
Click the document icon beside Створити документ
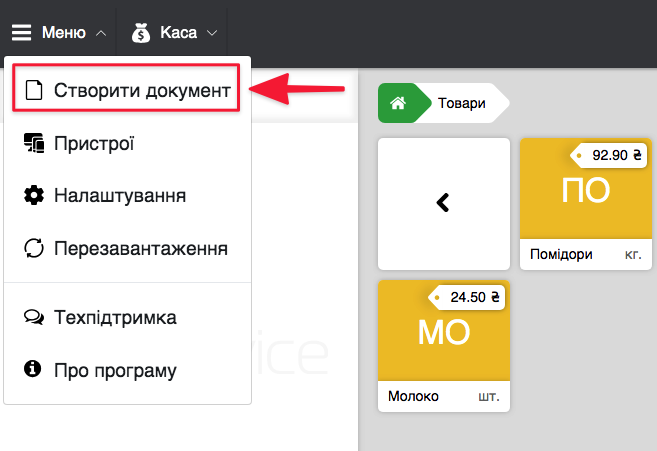click(x=34, y=91)
